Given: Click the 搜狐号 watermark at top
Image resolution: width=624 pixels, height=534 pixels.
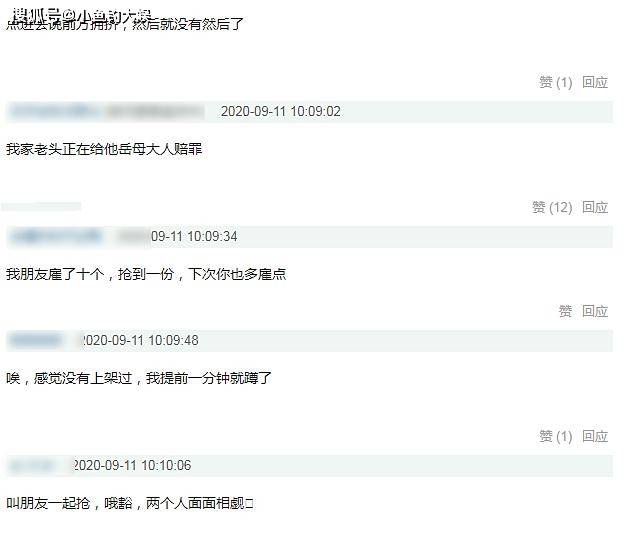Looking at the screenshot, I should pos(81,16).
